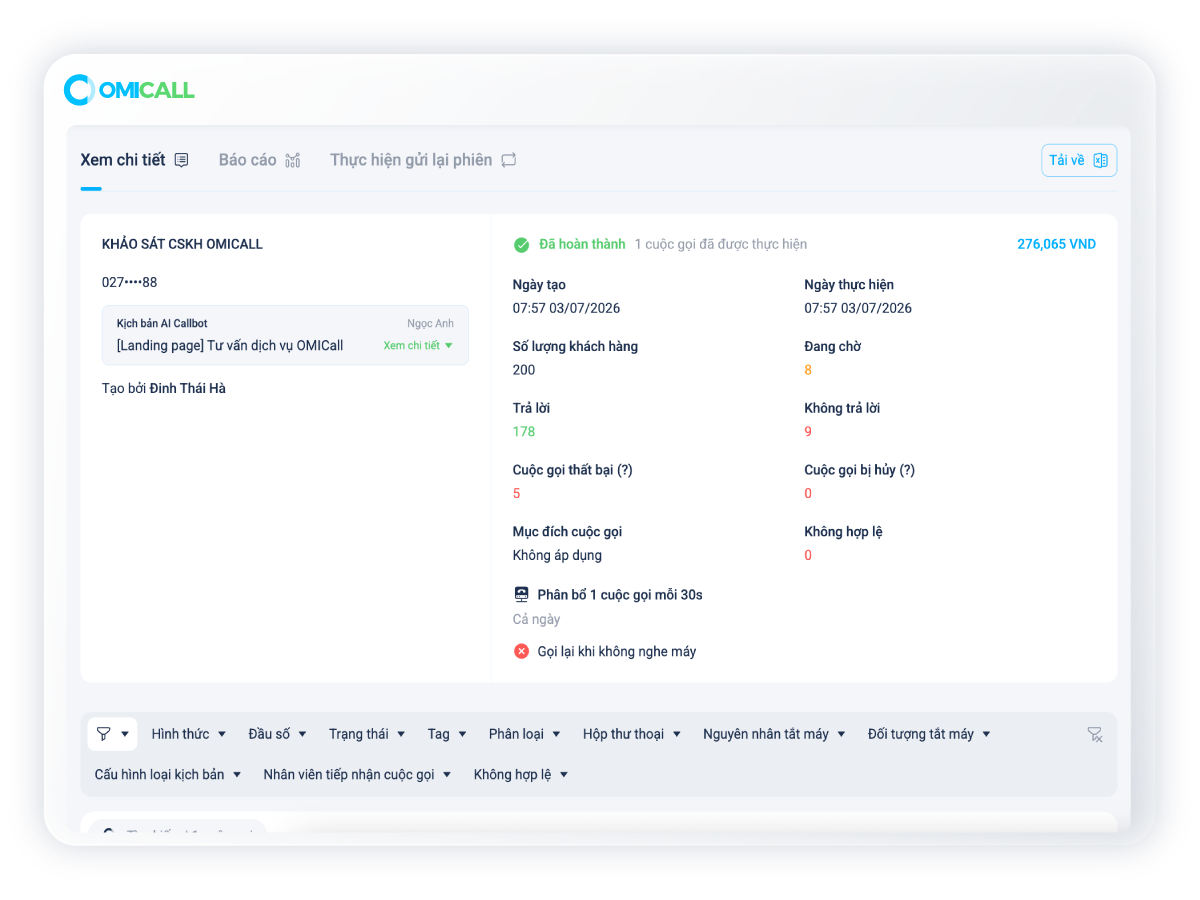Click the Tạo bởi Đinh Thái Hà text

(x=164, y=388)
